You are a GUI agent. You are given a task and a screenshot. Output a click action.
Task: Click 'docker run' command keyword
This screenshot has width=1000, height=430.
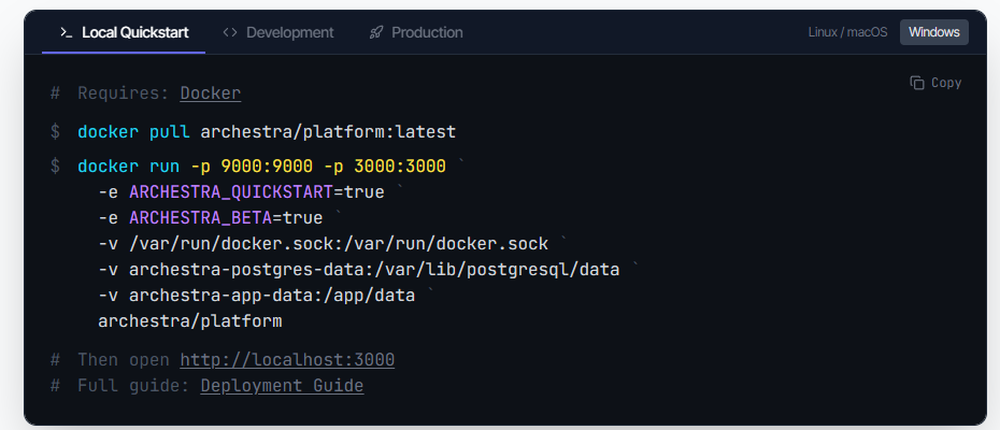(129, 167)
